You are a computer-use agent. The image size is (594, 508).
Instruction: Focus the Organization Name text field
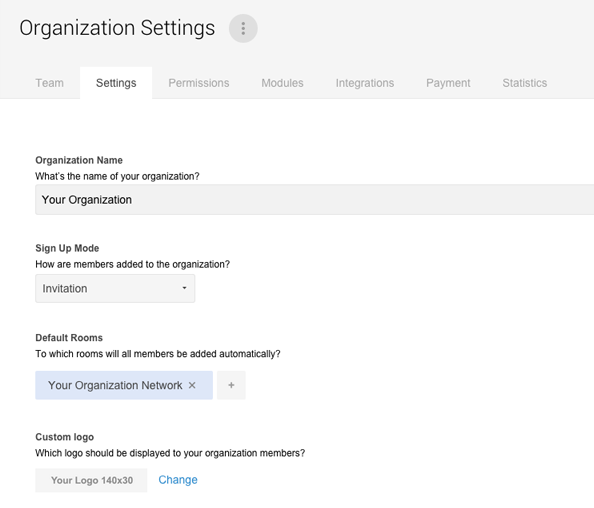coord(314,200)
